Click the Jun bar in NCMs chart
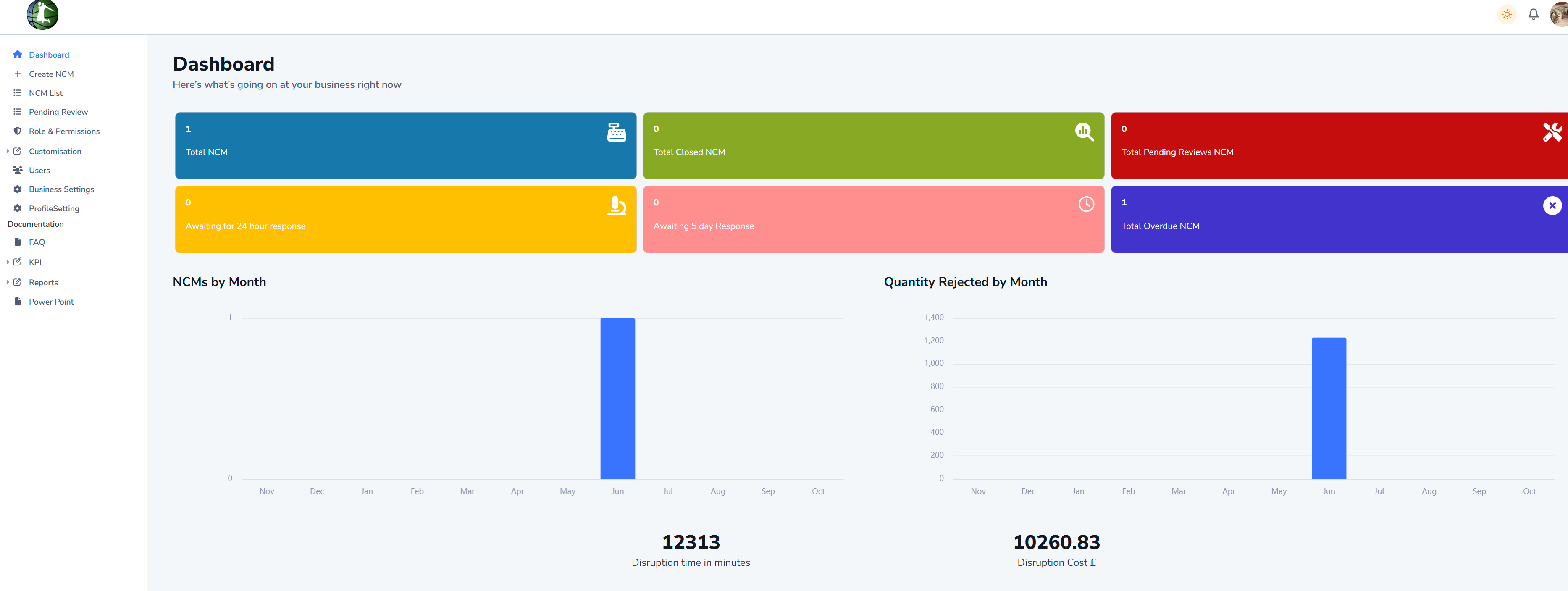Image resolution: width=1568 pixels, height=591 pixels. [617, 399]
